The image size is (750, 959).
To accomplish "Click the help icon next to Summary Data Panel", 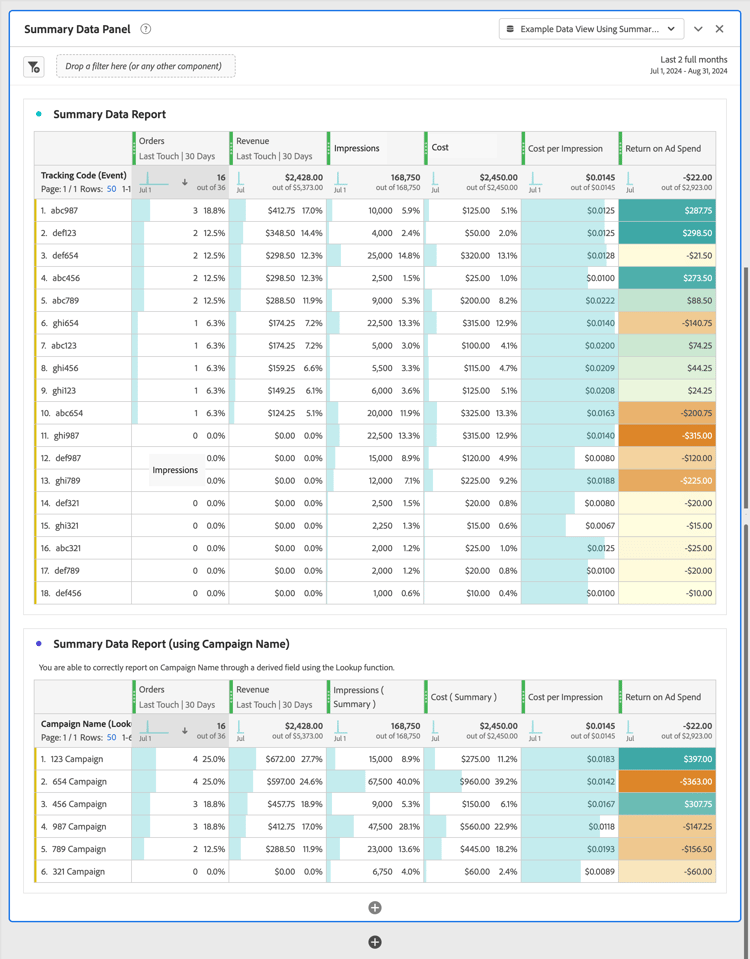I will (145, 30).
